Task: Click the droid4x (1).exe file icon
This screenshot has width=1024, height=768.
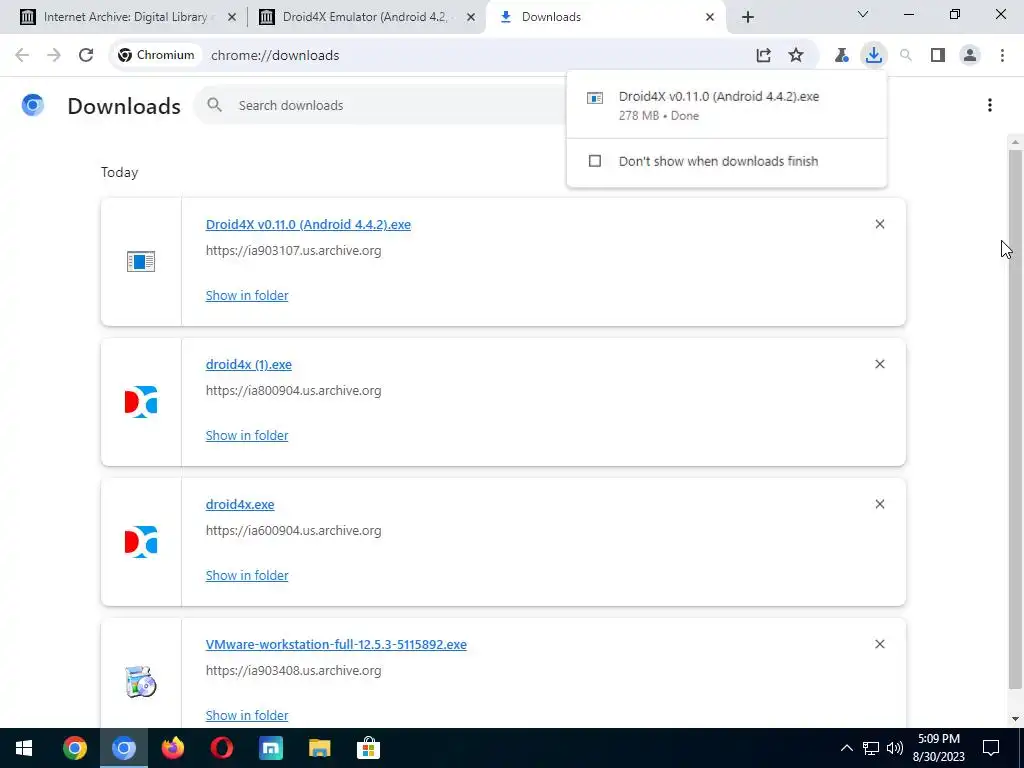Action: 140,402
